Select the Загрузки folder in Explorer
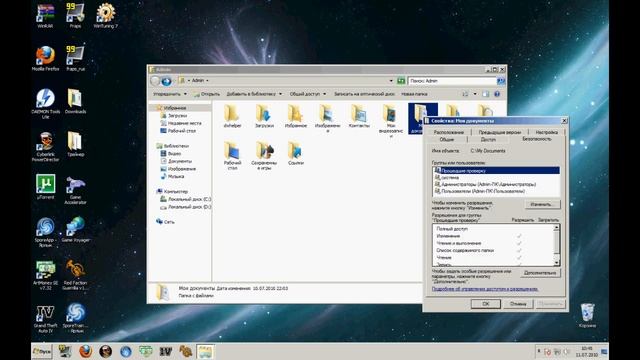Viewport: 640px width, 360px height. coord(264,116)
